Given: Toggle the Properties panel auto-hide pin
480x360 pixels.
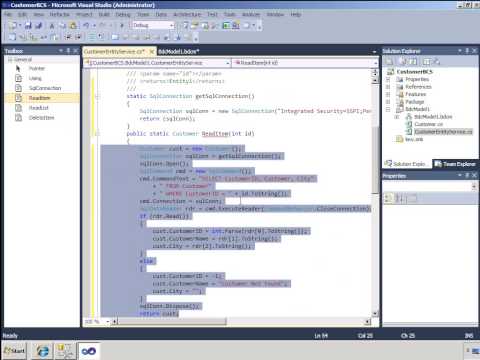Looking at the screenshot, I should pos(467,175).
